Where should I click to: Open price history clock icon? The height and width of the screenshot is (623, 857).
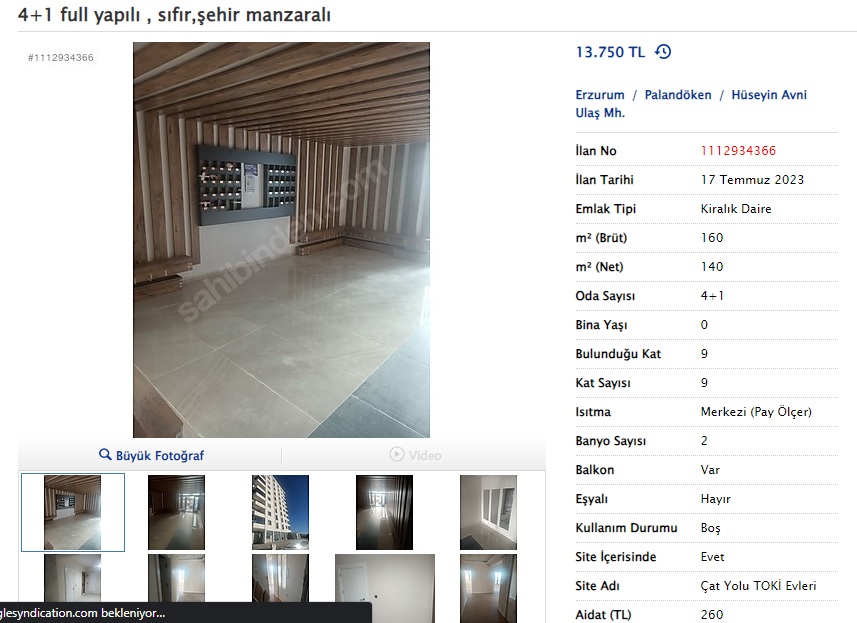[663, 51]
